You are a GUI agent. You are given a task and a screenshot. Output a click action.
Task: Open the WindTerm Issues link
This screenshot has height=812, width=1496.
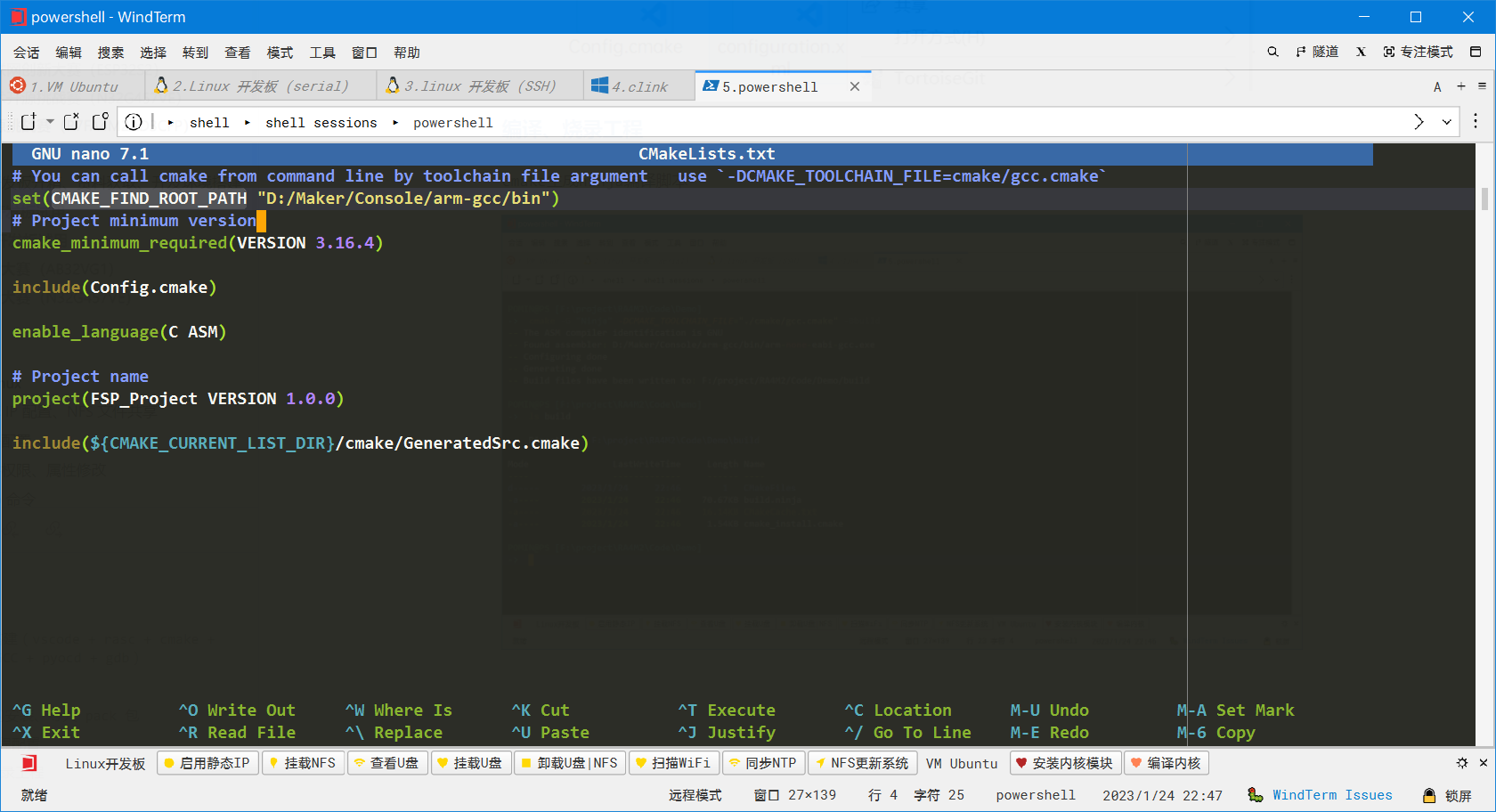click(x=1321, y=795)
